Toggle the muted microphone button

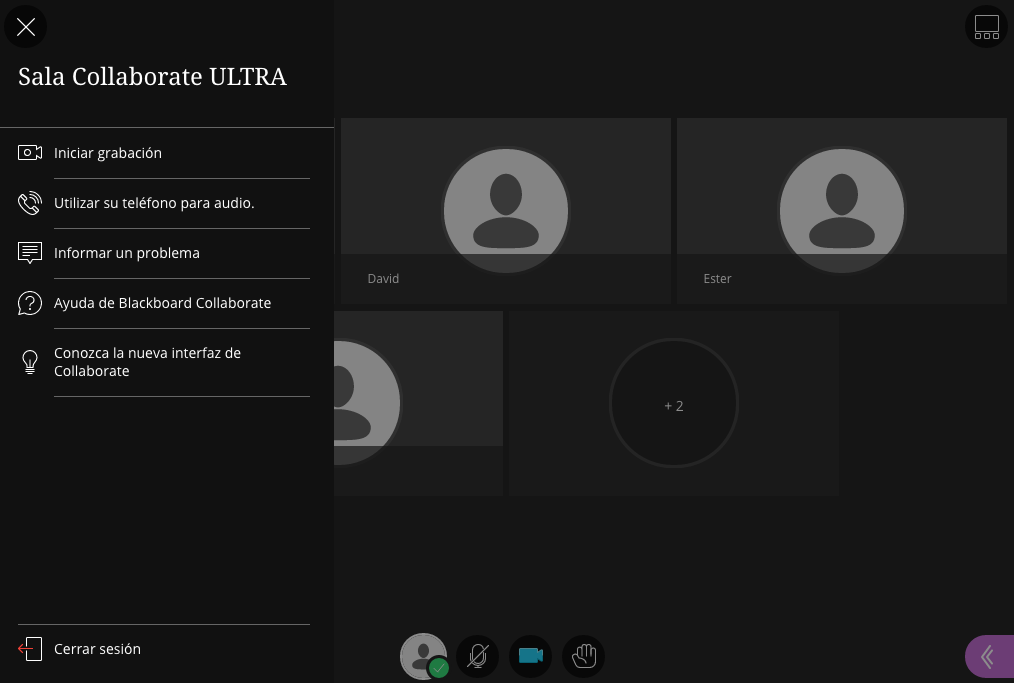click(x=477, y=656)
